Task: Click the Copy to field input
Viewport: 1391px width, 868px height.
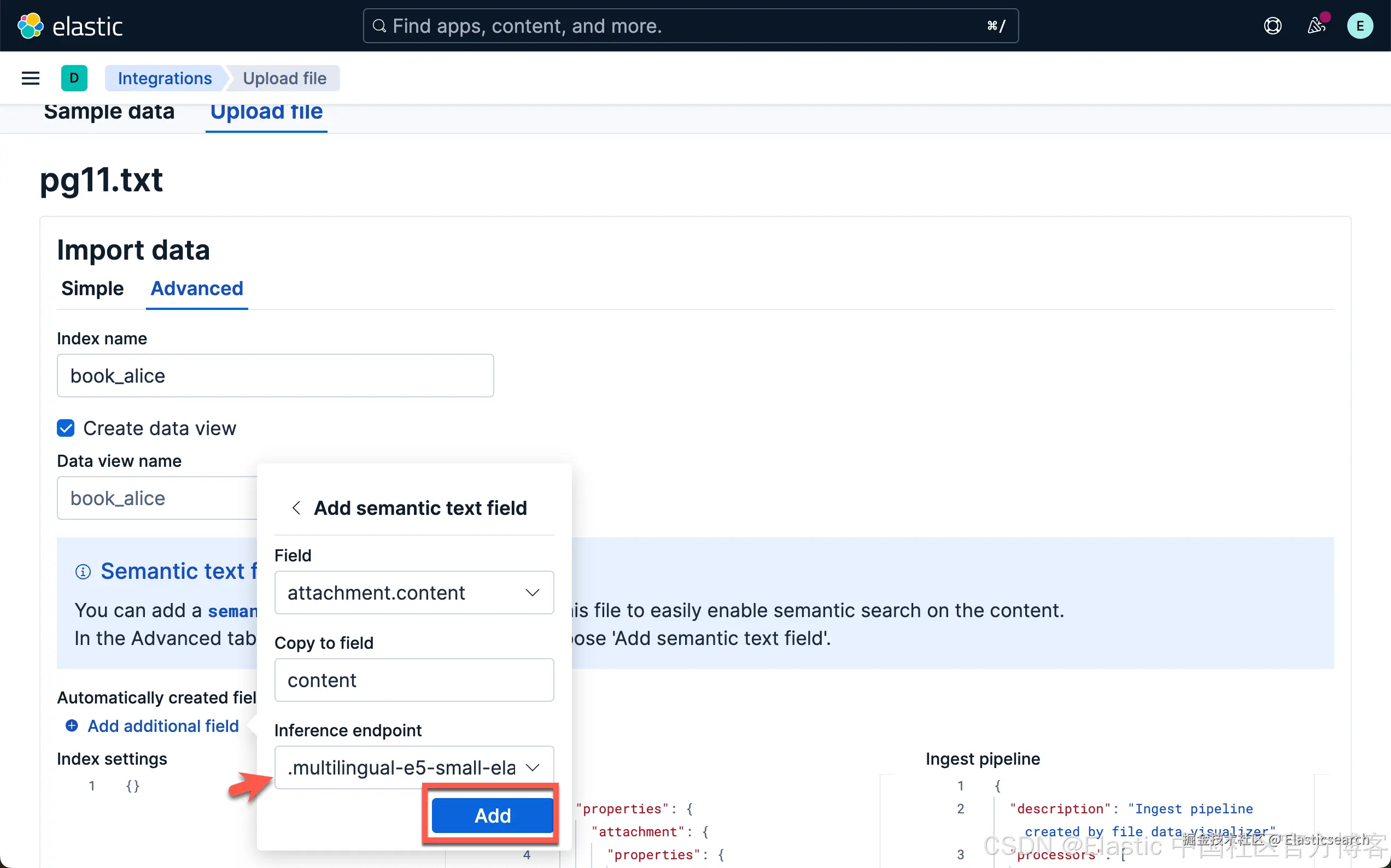Action: (413, 680)
